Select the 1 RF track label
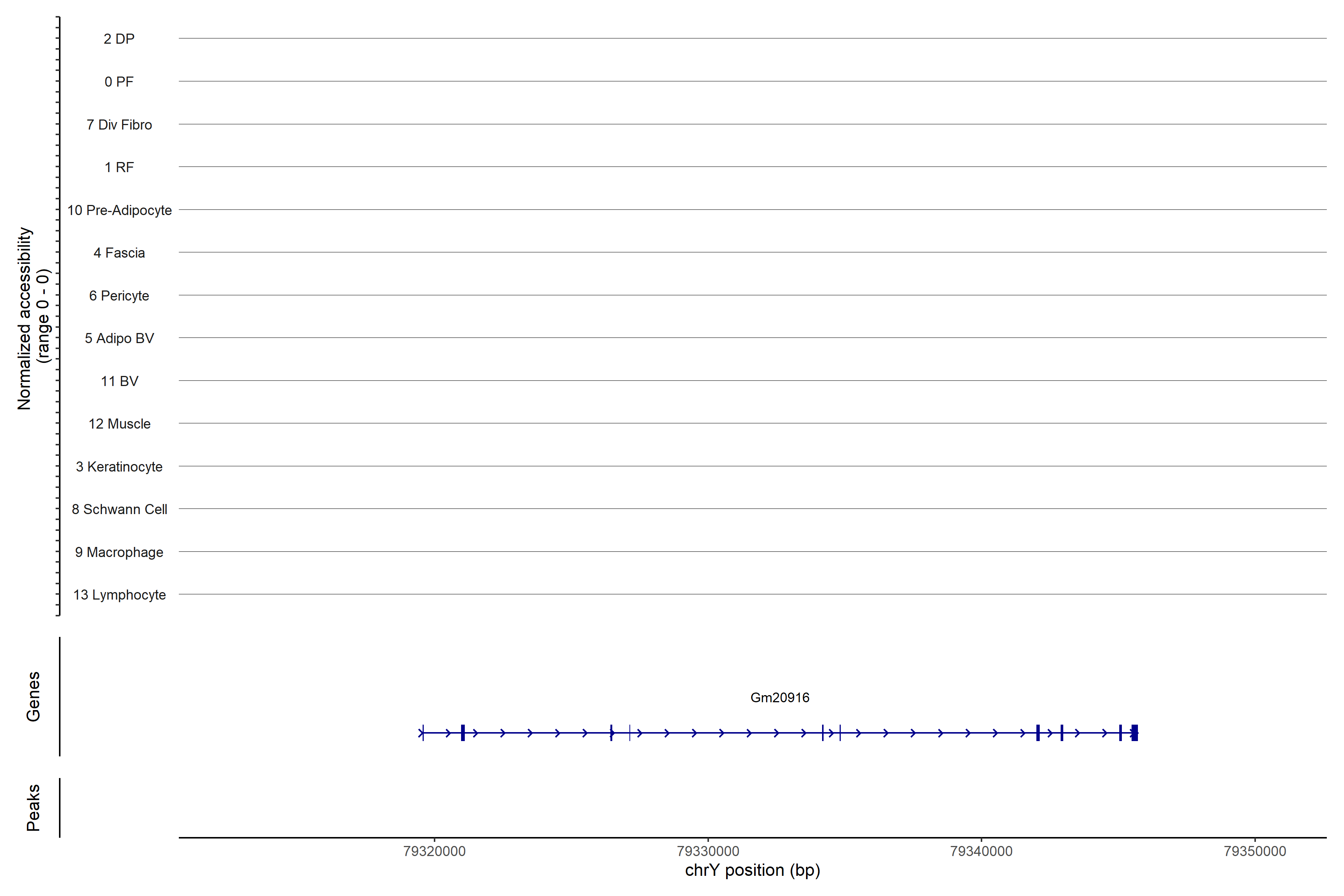This screenshot has width=1344, height=896. pyautogui.click(x=119, y=167)
